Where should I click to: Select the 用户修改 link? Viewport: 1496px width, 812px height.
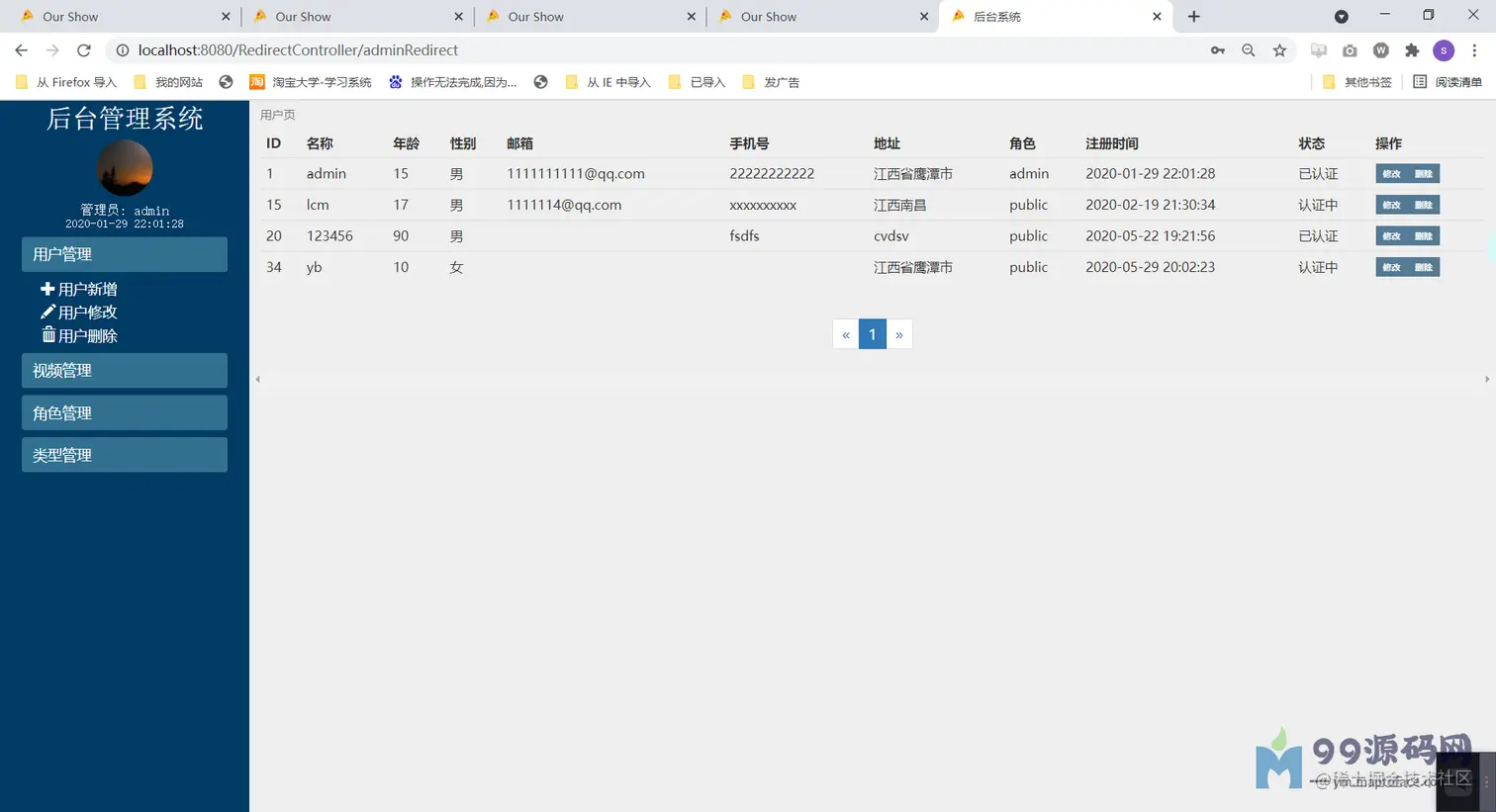point(87,313)
